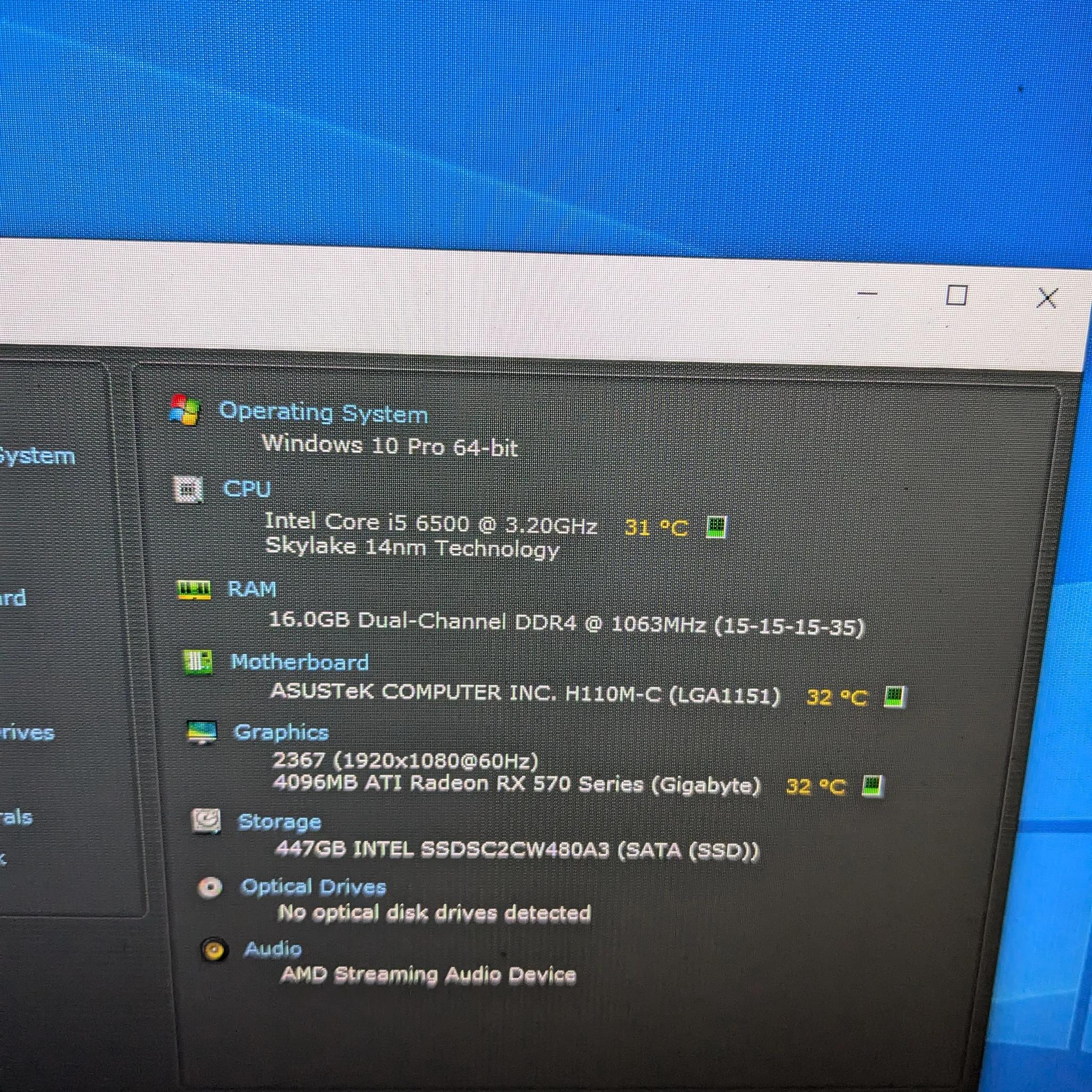This screenshot has height=1092, width=1092.
Task: Select the Operating System sidebar item
Action: point(37,455)
